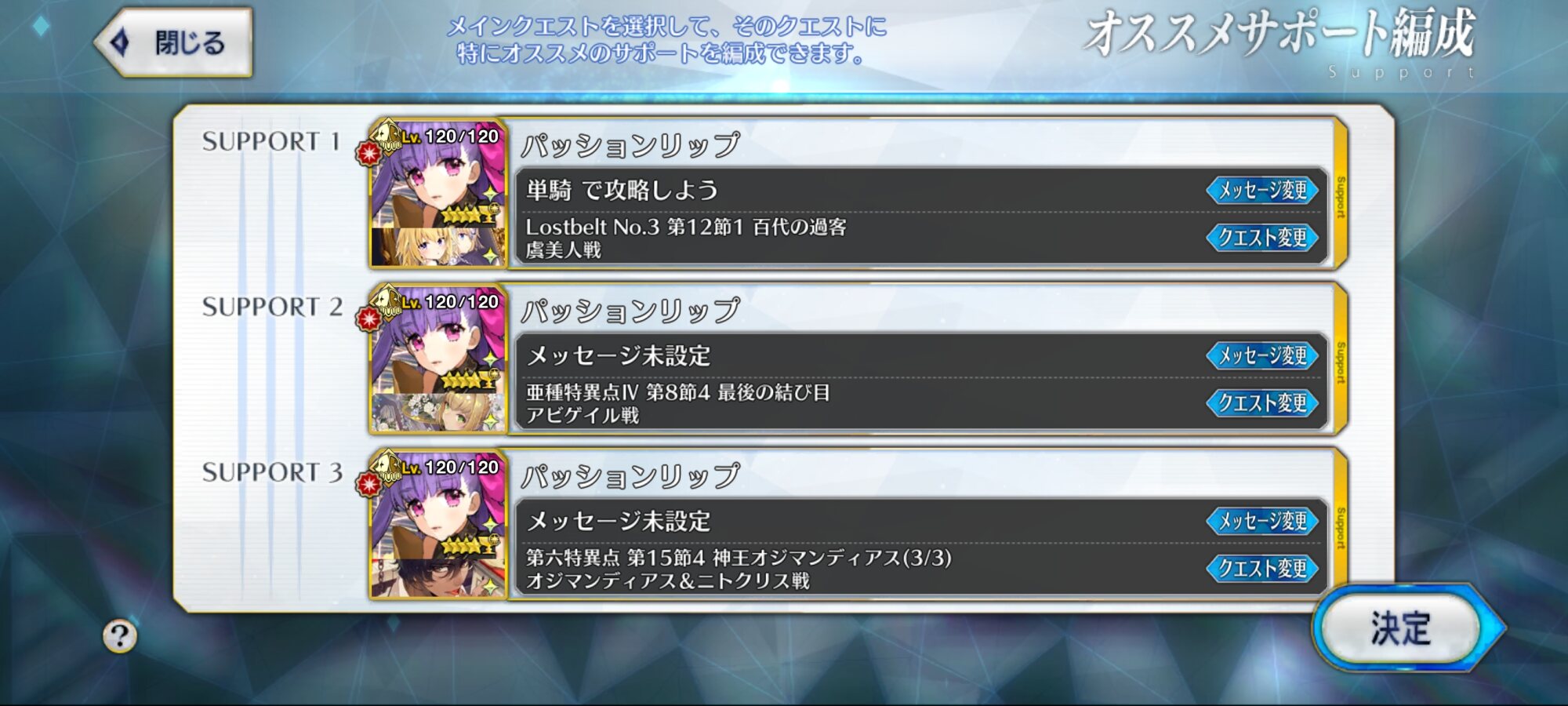The height and width of the screenshot is (706, 1568).
Task: Change quest for Support 1
Action: point(1262,238)
